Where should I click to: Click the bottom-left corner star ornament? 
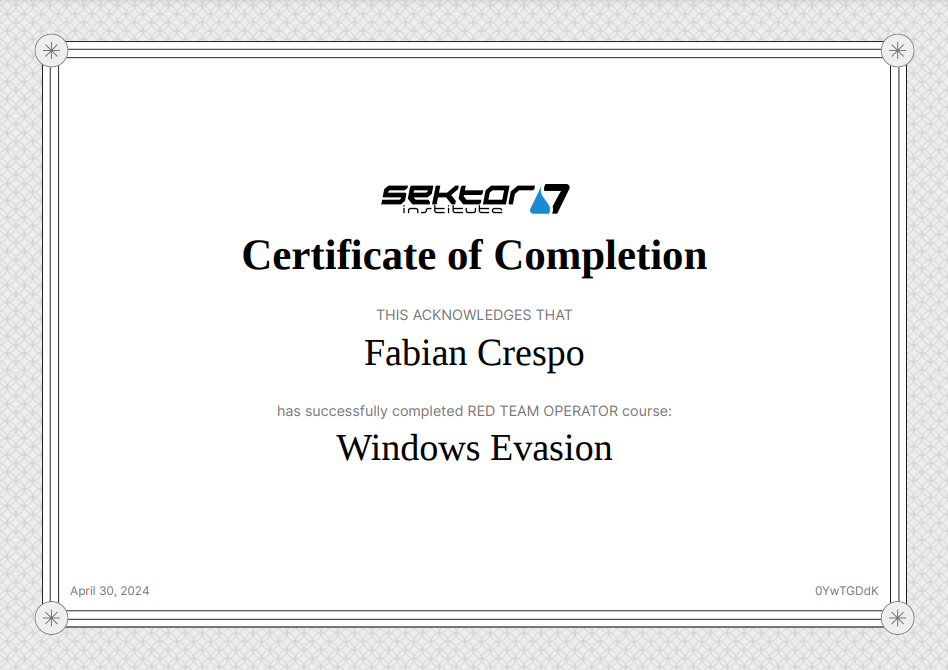(51, 618)
